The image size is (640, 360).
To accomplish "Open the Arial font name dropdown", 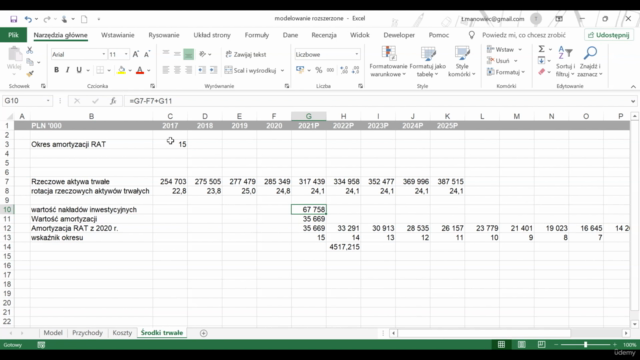I will (x=104, y=54).
